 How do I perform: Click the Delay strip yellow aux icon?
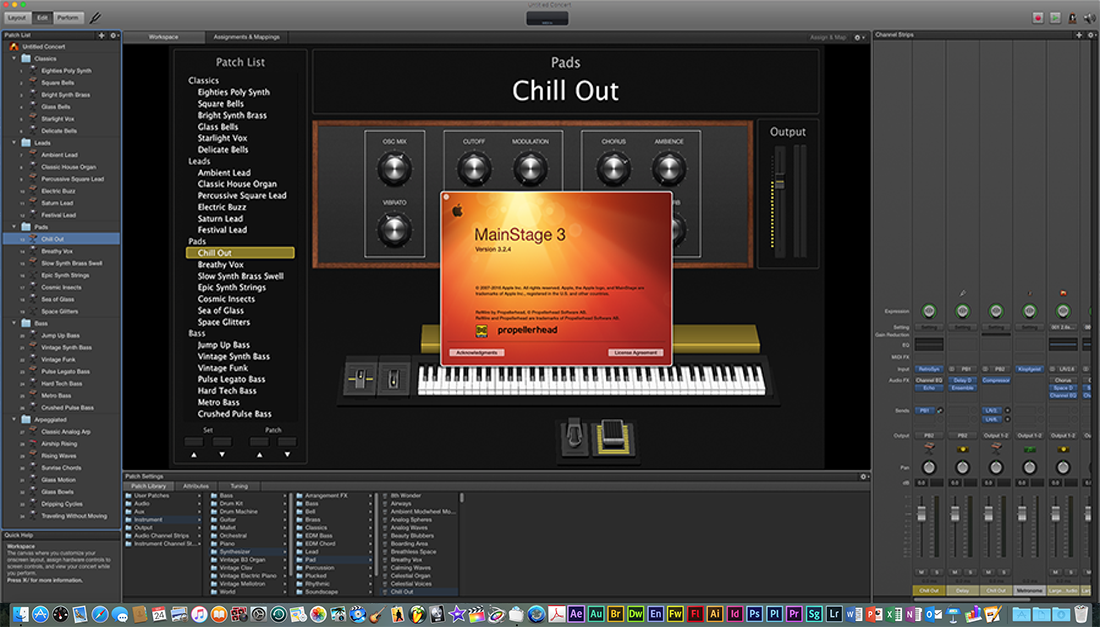[962, 448]
